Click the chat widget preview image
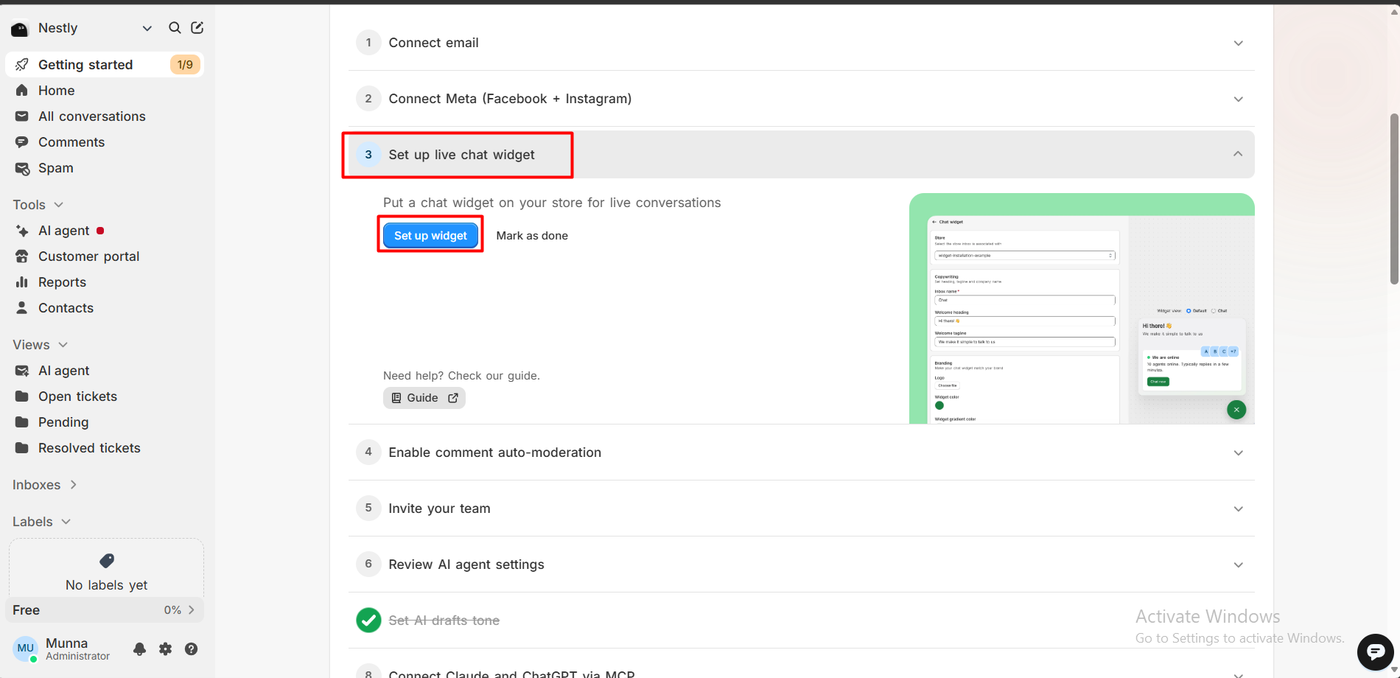This screenshot has height=678, width=1400. coord(1081,308)
